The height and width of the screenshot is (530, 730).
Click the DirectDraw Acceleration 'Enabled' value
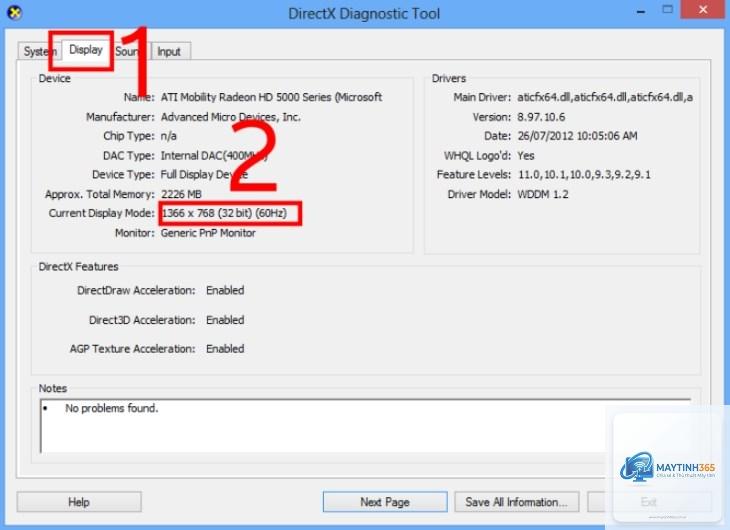(225, 290)
